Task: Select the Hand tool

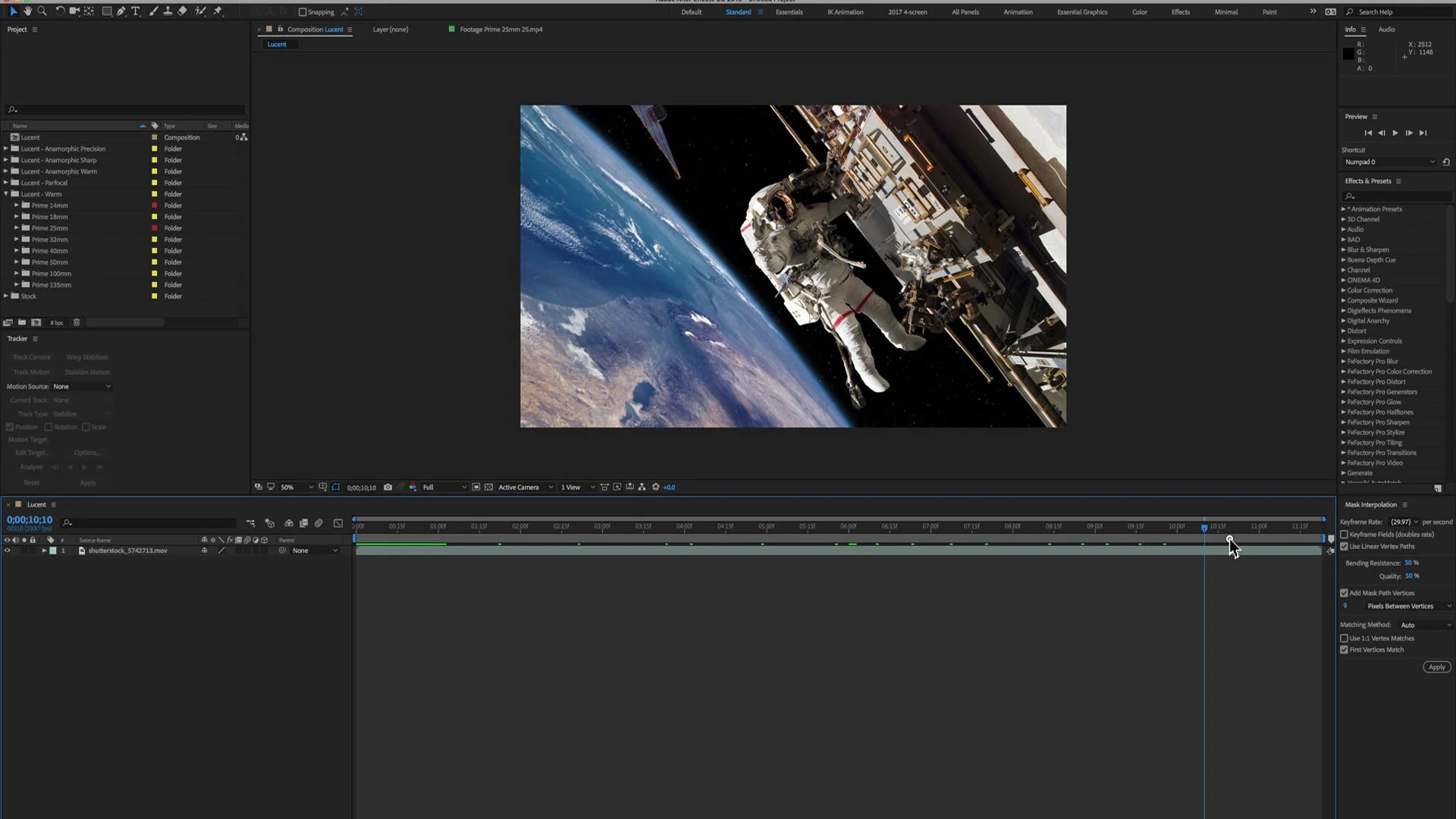Action: tap(28, 11)
